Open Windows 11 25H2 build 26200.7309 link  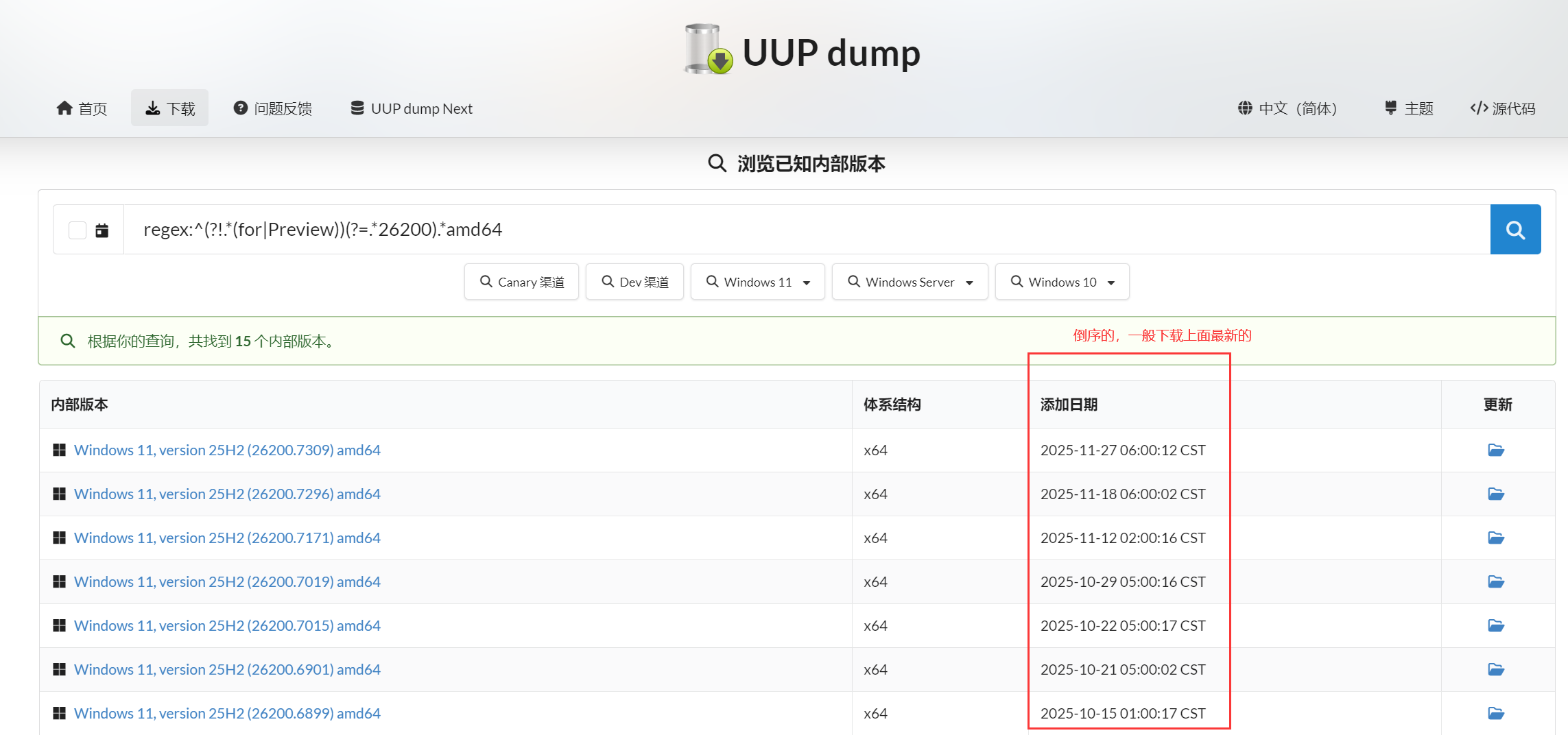pos(227,450)
